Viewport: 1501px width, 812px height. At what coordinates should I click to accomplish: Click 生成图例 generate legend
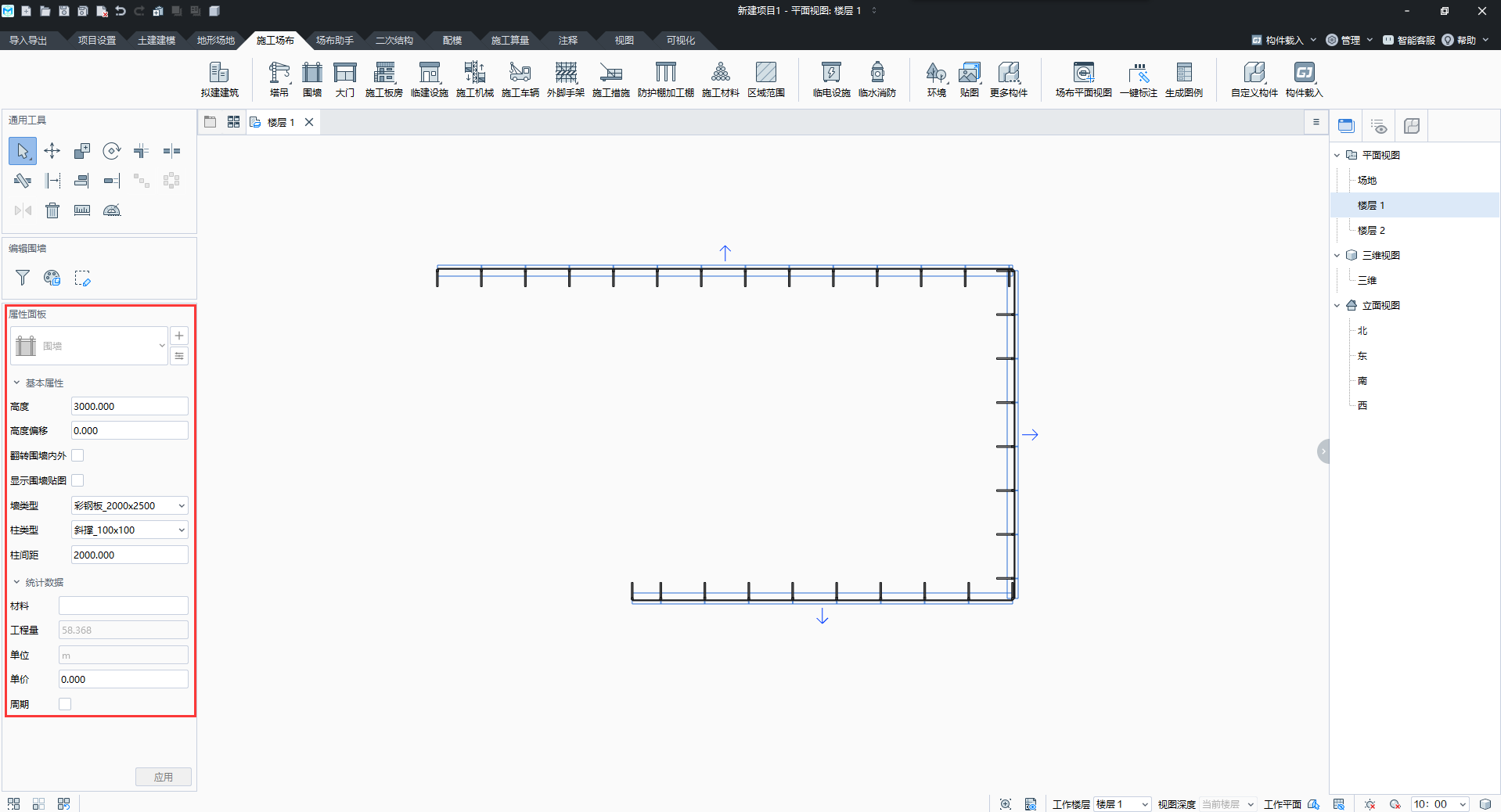pyautogui.click(x=1183, y=79)
